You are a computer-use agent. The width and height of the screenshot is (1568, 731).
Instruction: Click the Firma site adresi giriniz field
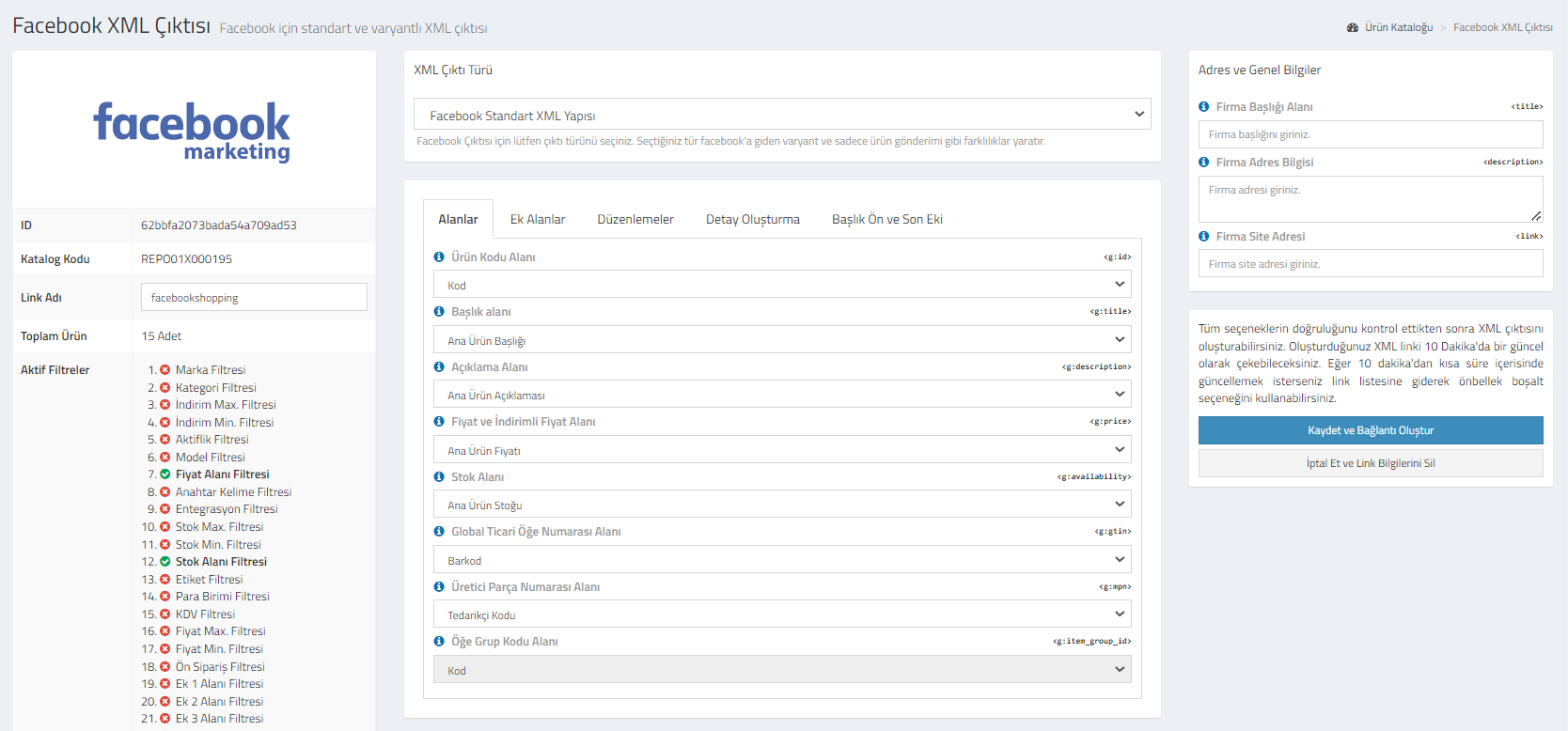point(1371,263)
